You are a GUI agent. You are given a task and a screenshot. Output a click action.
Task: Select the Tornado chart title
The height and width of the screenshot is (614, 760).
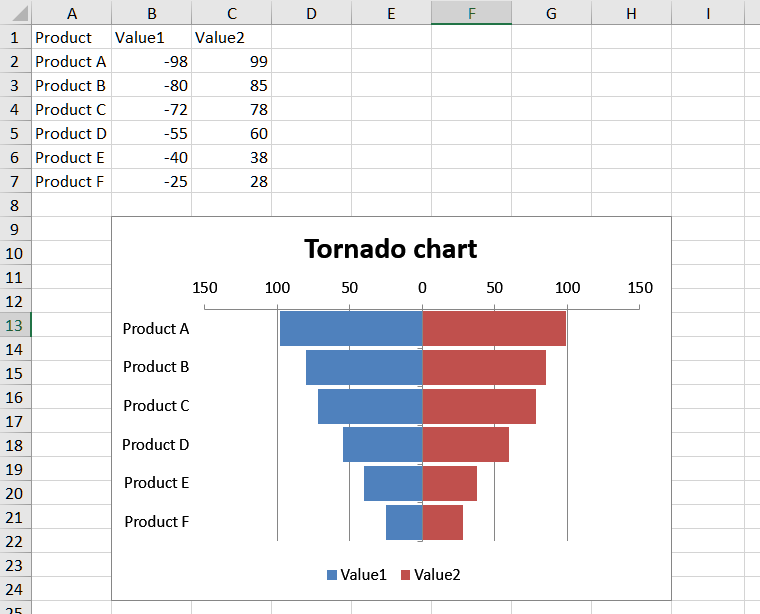pos(390,248)
